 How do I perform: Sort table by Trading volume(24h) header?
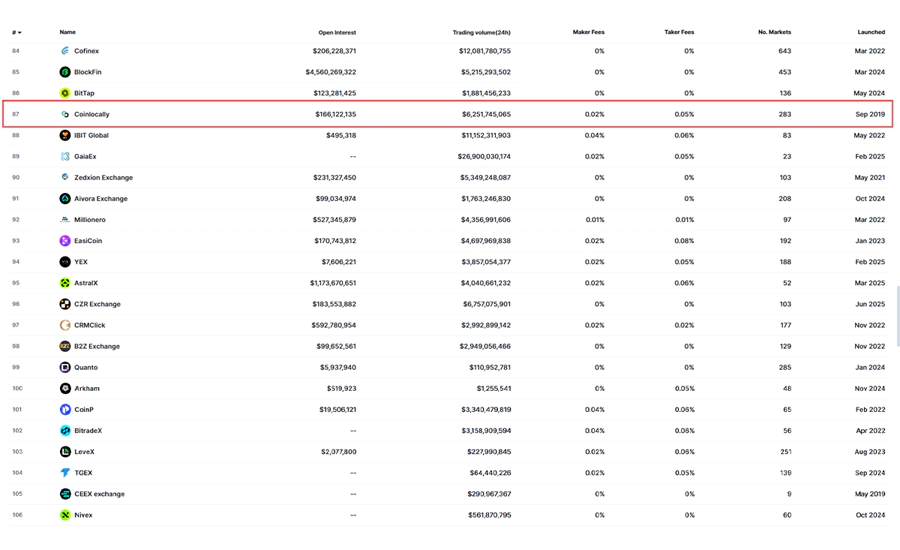pyautogui.click(x=481, y=32)
